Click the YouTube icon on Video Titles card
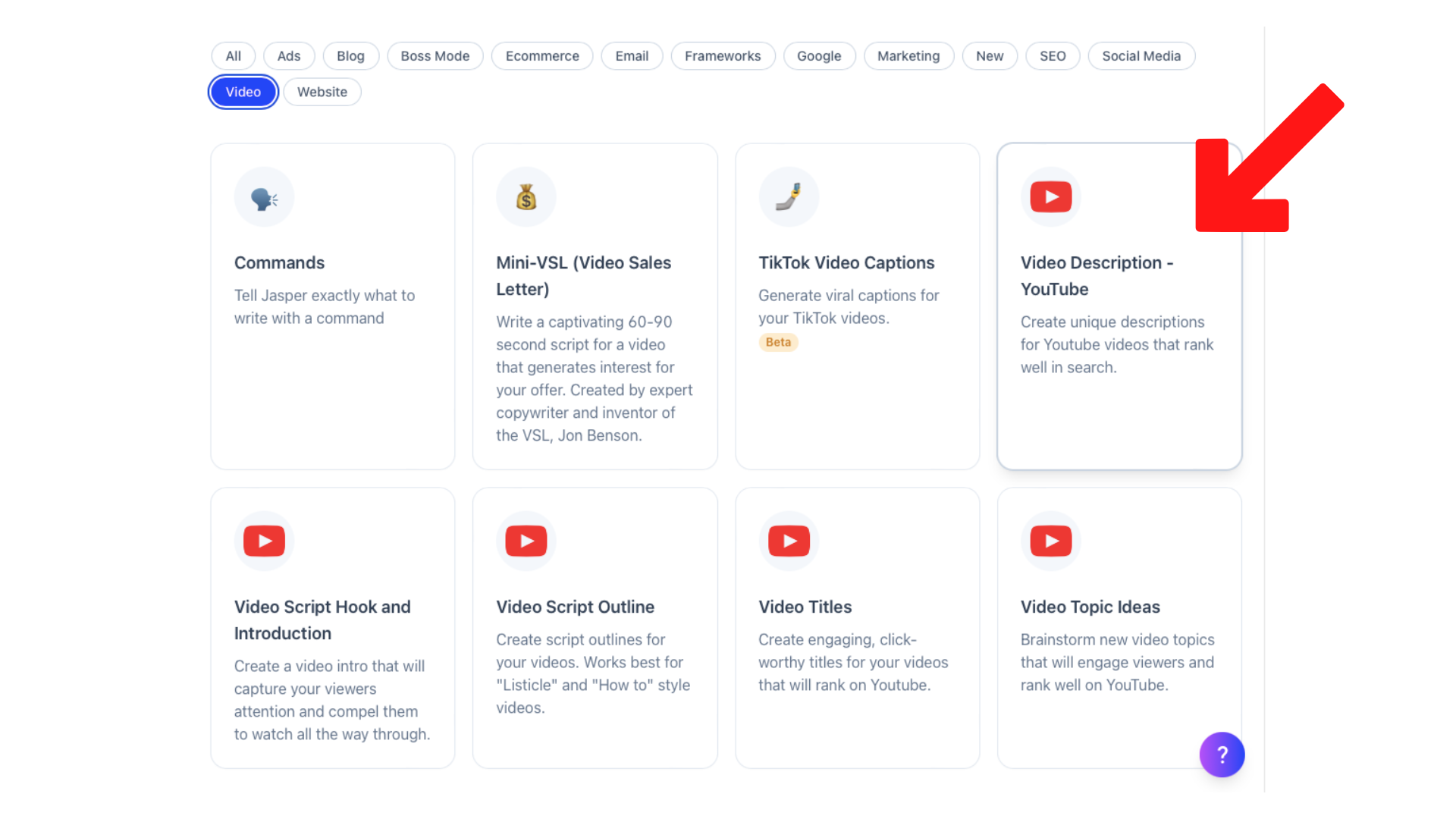1456x819 pixels. click(789, 541)
